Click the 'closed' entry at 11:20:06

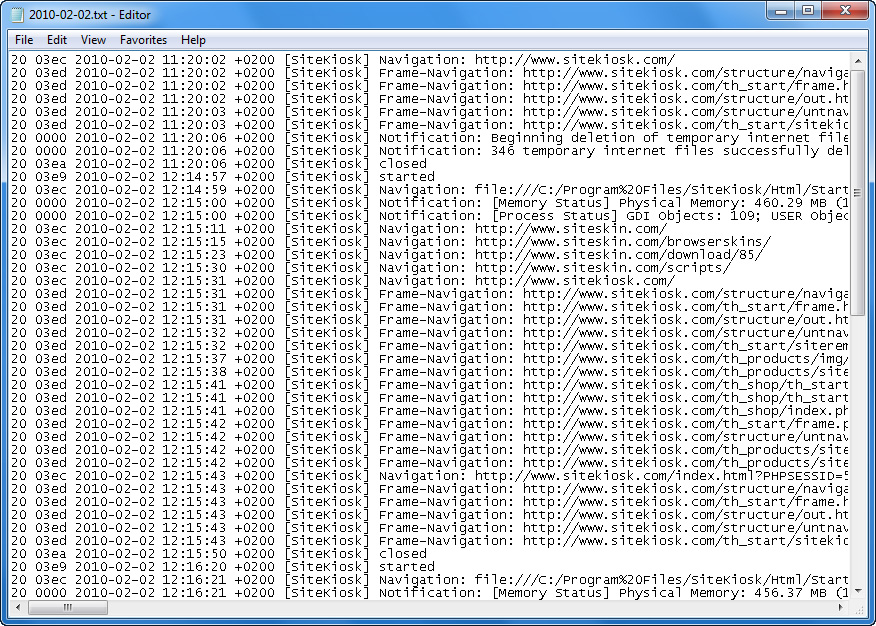[x=402, y=164]
